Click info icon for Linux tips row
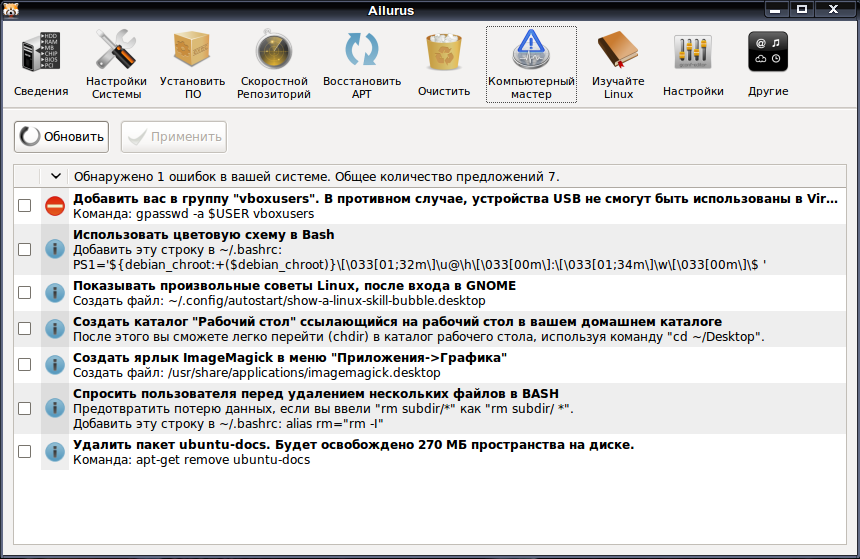The width and height of the screenshot is (860, 559). point(55,292)
